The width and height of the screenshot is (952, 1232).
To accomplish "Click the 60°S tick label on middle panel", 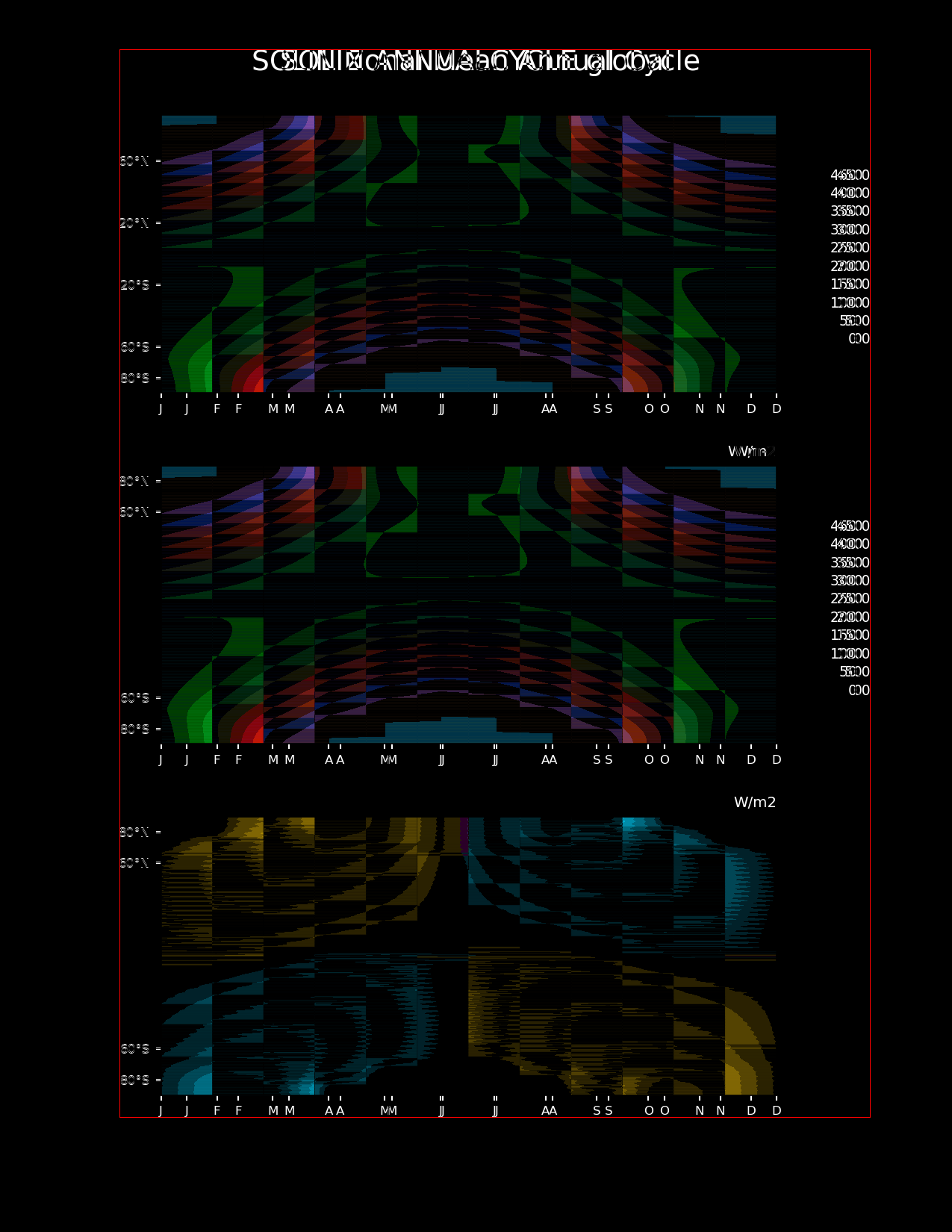I will pyautogui.click(x=134, y=698).
